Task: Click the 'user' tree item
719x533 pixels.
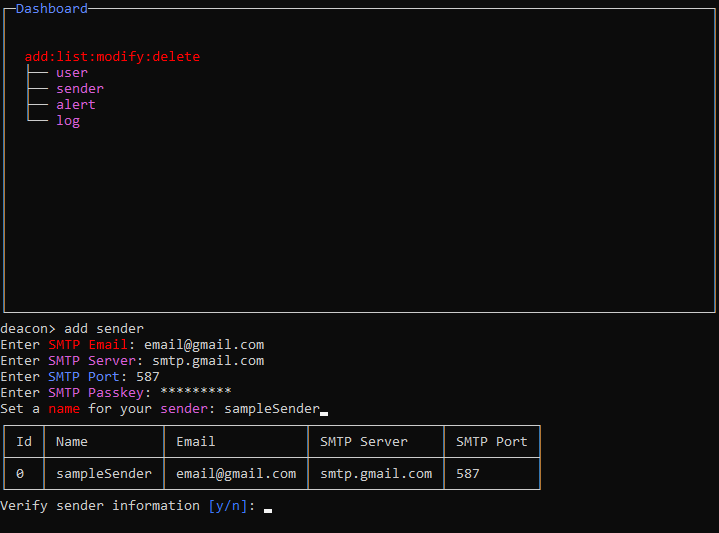Action: pyautogui.click(x=72, y=73)
